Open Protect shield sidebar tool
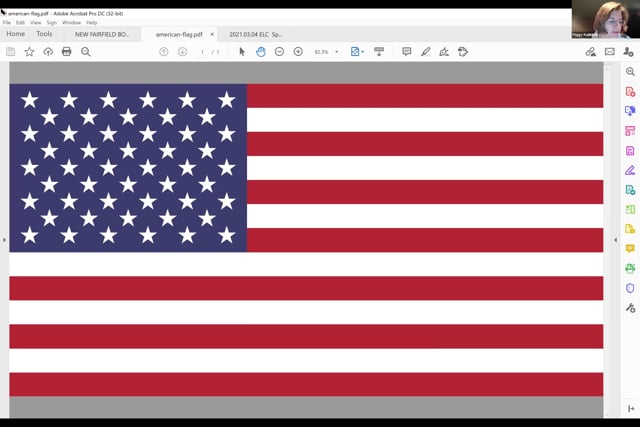Viewport: 640px width, 427px height. point(630,288)
